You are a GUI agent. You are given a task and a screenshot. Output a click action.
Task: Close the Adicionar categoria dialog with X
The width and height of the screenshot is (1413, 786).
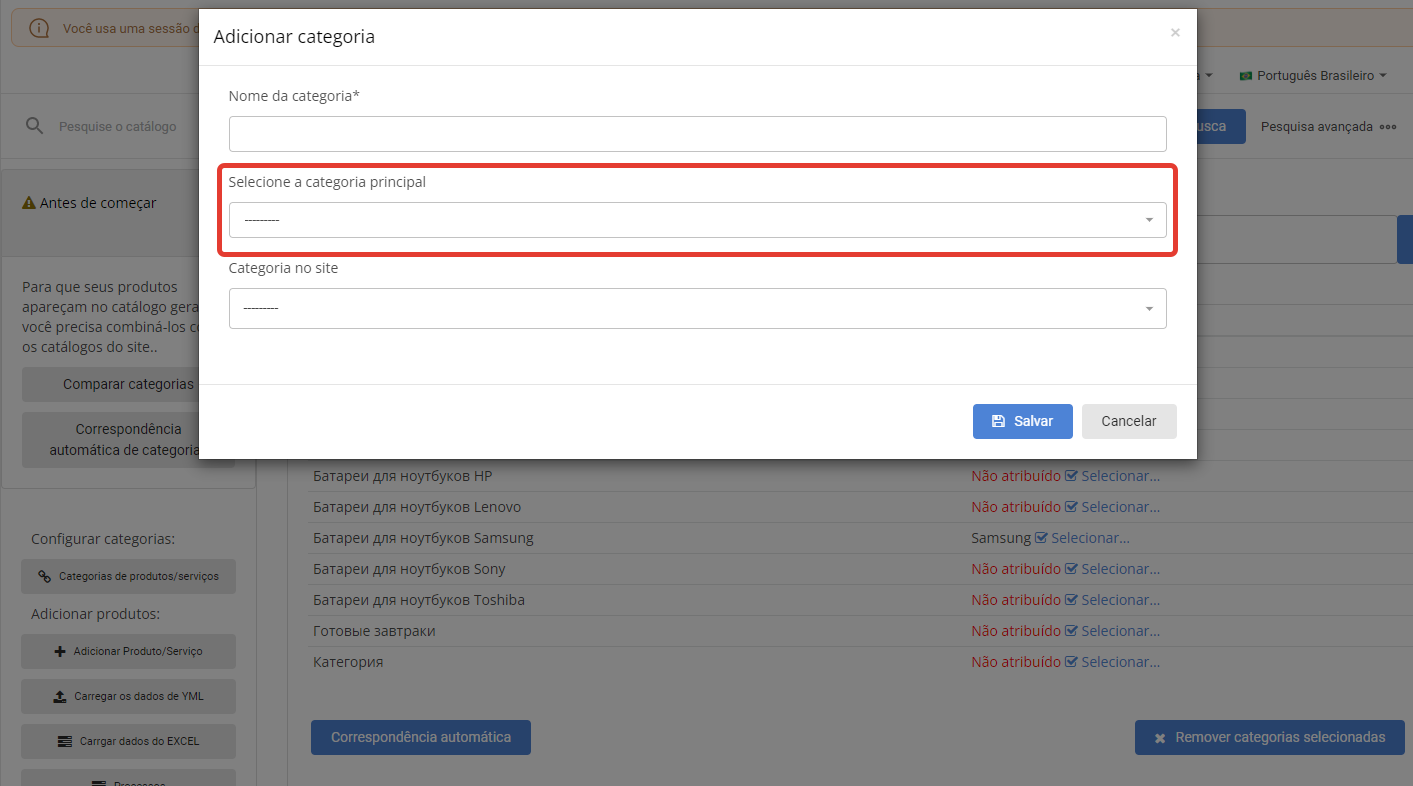(1175, 33)
